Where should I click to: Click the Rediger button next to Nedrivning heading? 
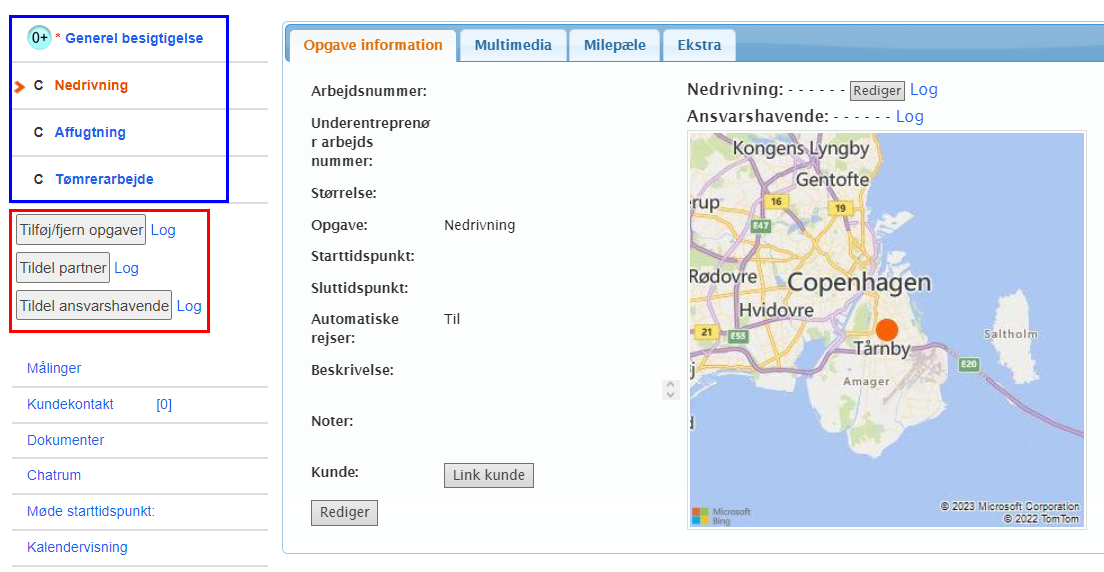click(876, 91)
